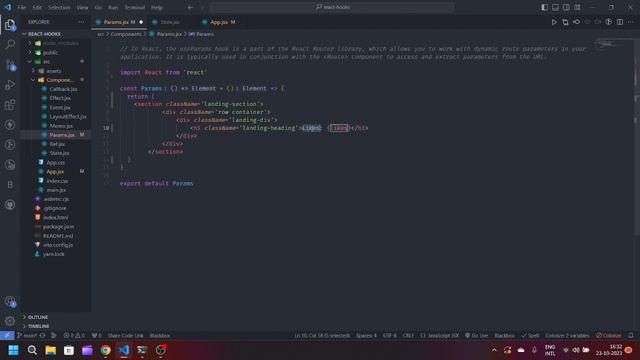
Task: Open the Search view in the activity bar
Action: point(10,44)
